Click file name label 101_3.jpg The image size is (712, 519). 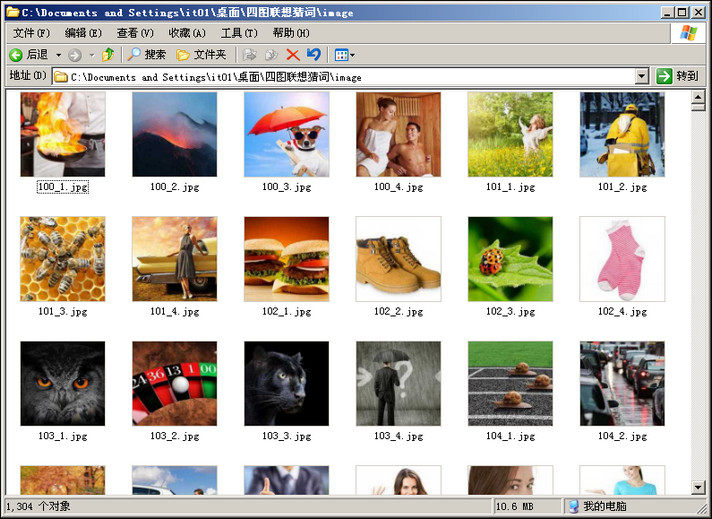(63, 311)
